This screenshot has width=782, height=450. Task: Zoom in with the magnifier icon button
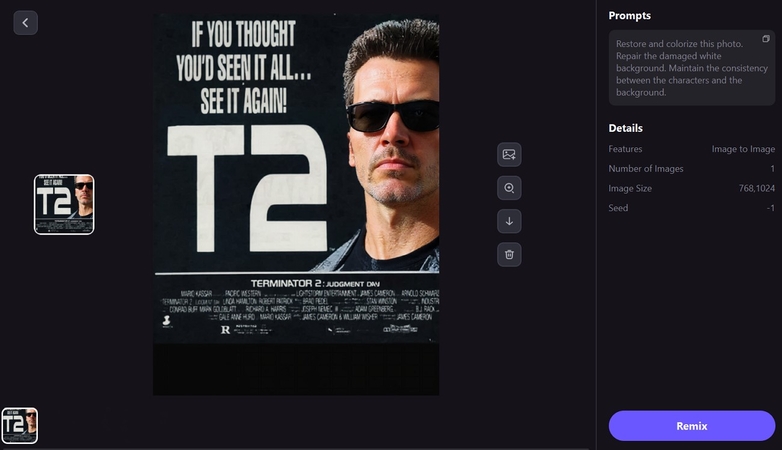[509, 188]
